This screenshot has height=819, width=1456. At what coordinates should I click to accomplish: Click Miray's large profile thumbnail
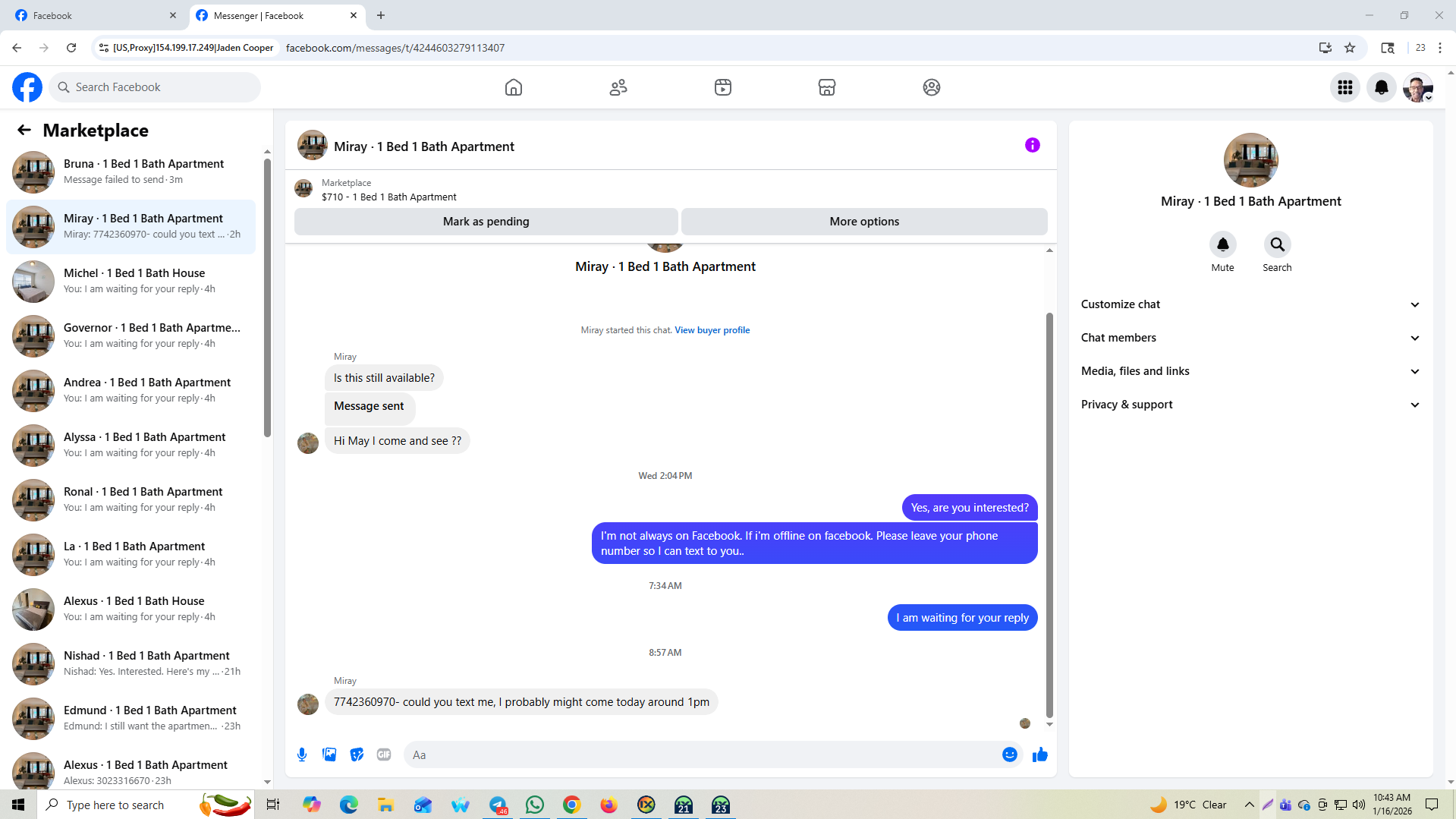pyautogui.click(x=1251, y=160)
